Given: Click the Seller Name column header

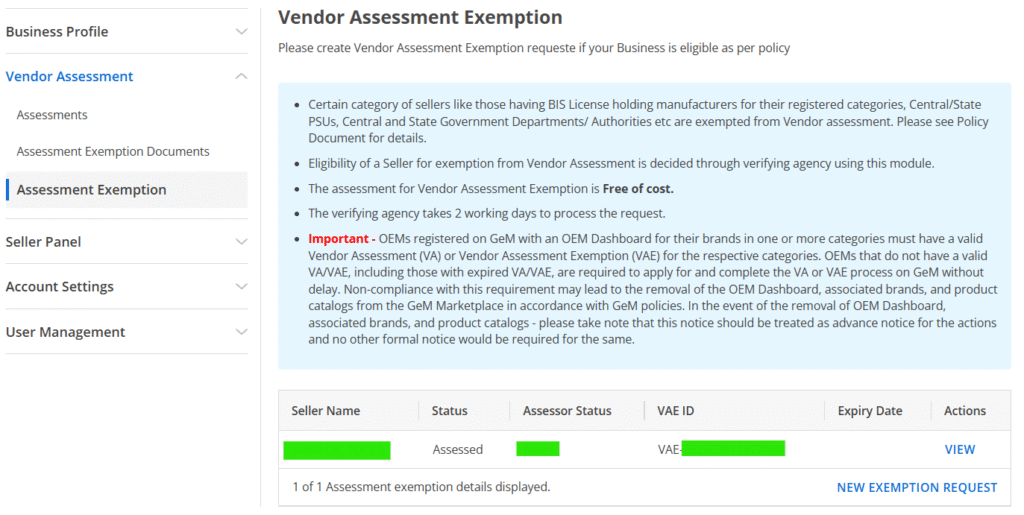Looking at the screenshot, I should point(325,411).
